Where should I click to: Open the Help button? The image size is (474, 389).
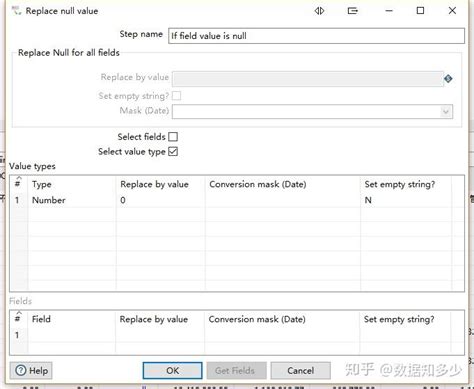coord(31,370)
